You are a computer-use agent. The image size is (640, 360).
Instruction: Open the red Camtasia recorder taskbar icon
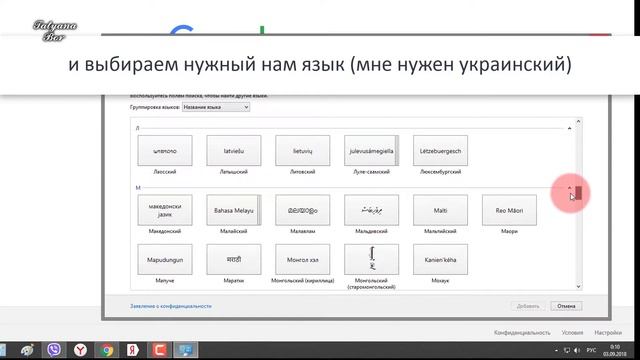click(x=160, y=350)
